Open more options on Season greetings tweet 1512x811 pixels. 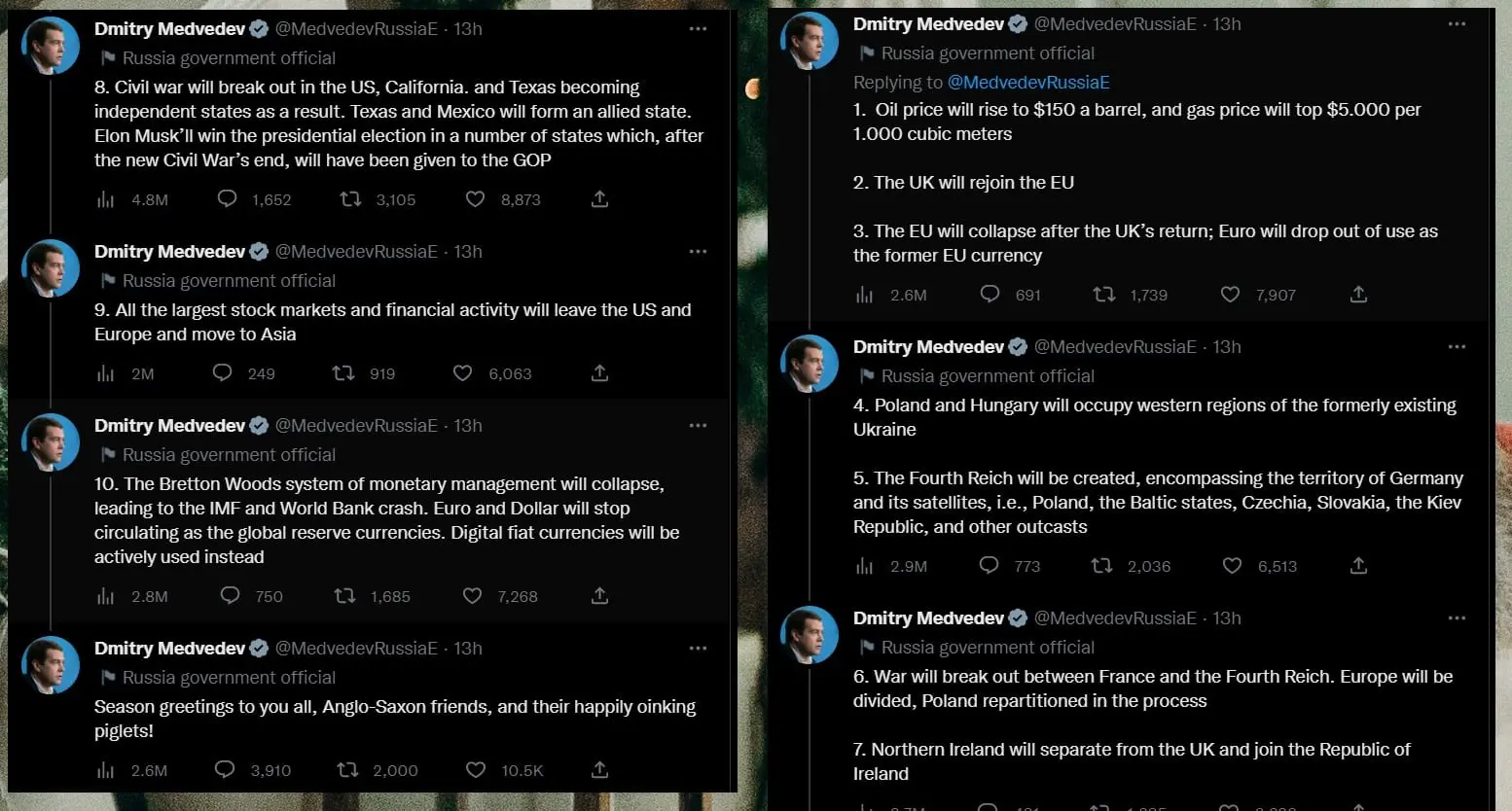(x=698, y=649)
